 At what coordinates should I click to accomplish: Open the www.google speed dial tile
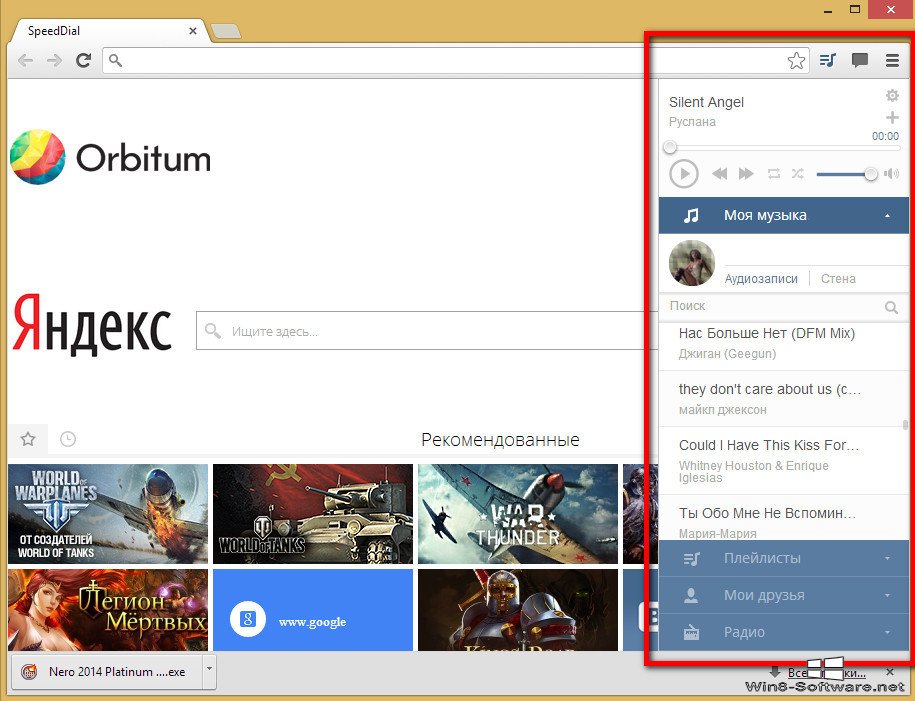pyautogui.click(x=313, y=610)
